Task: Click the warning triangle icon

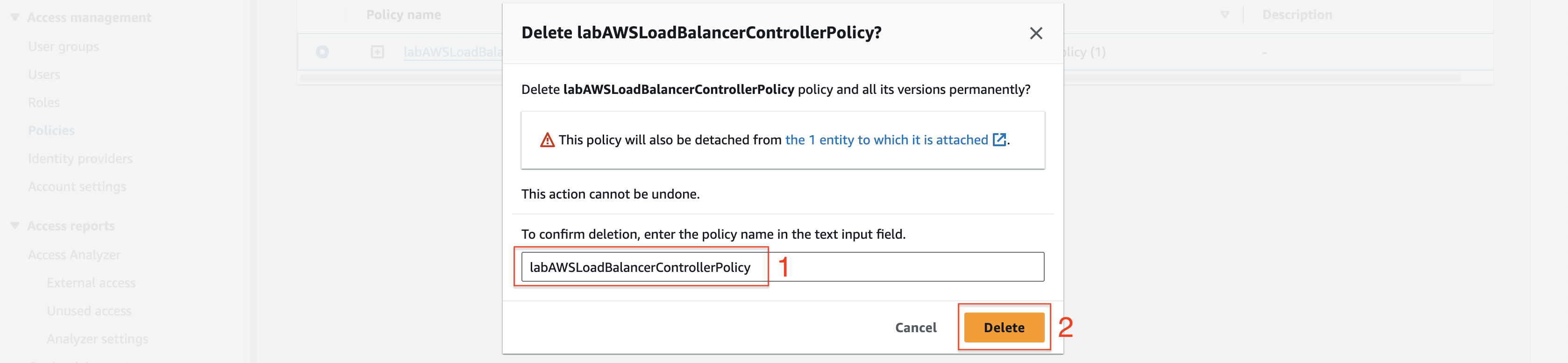Action: [547, 140]
